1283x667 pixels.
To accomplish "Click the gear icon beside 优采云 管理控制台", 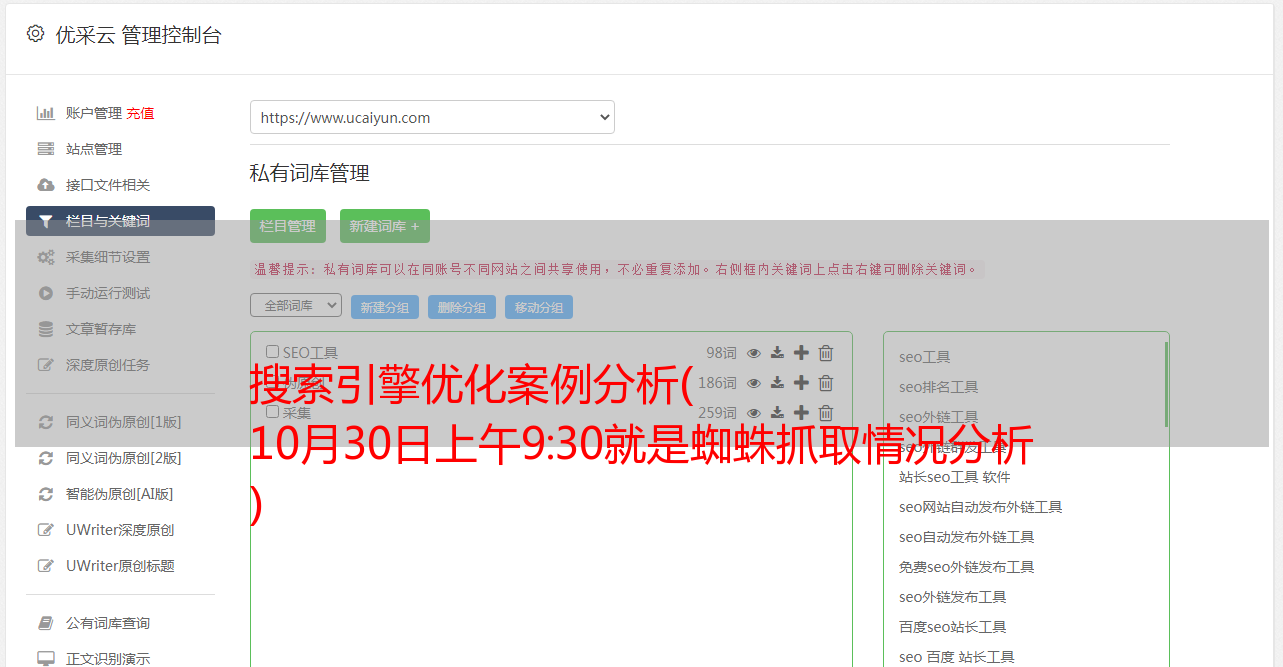I will 36,34.
